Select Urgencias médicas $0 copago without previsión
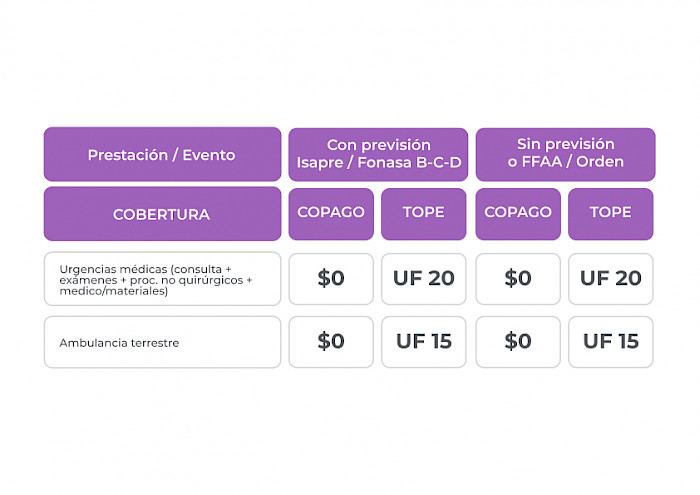The width and height of the screenshot is (700, 495). [518, 279]
